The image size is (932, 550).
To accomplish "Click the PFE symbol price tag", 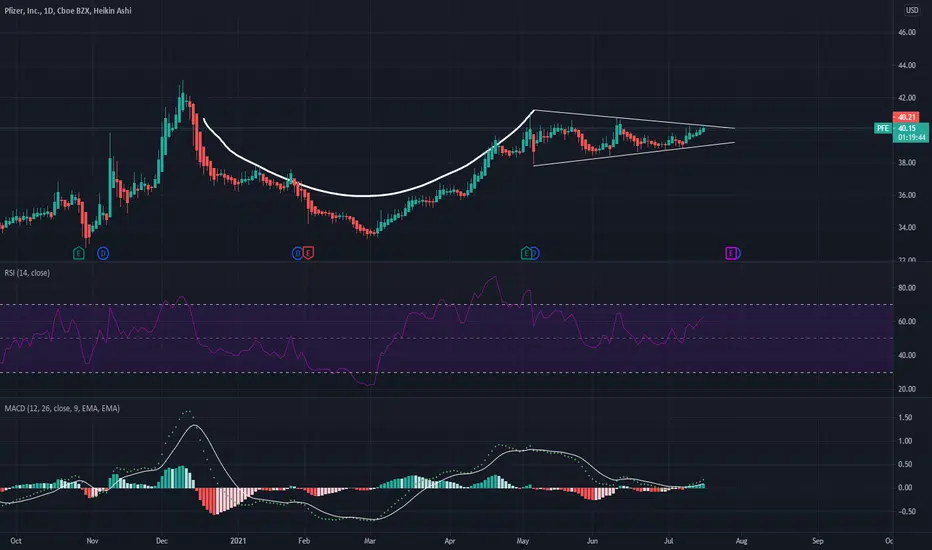I will coord(883,128).
